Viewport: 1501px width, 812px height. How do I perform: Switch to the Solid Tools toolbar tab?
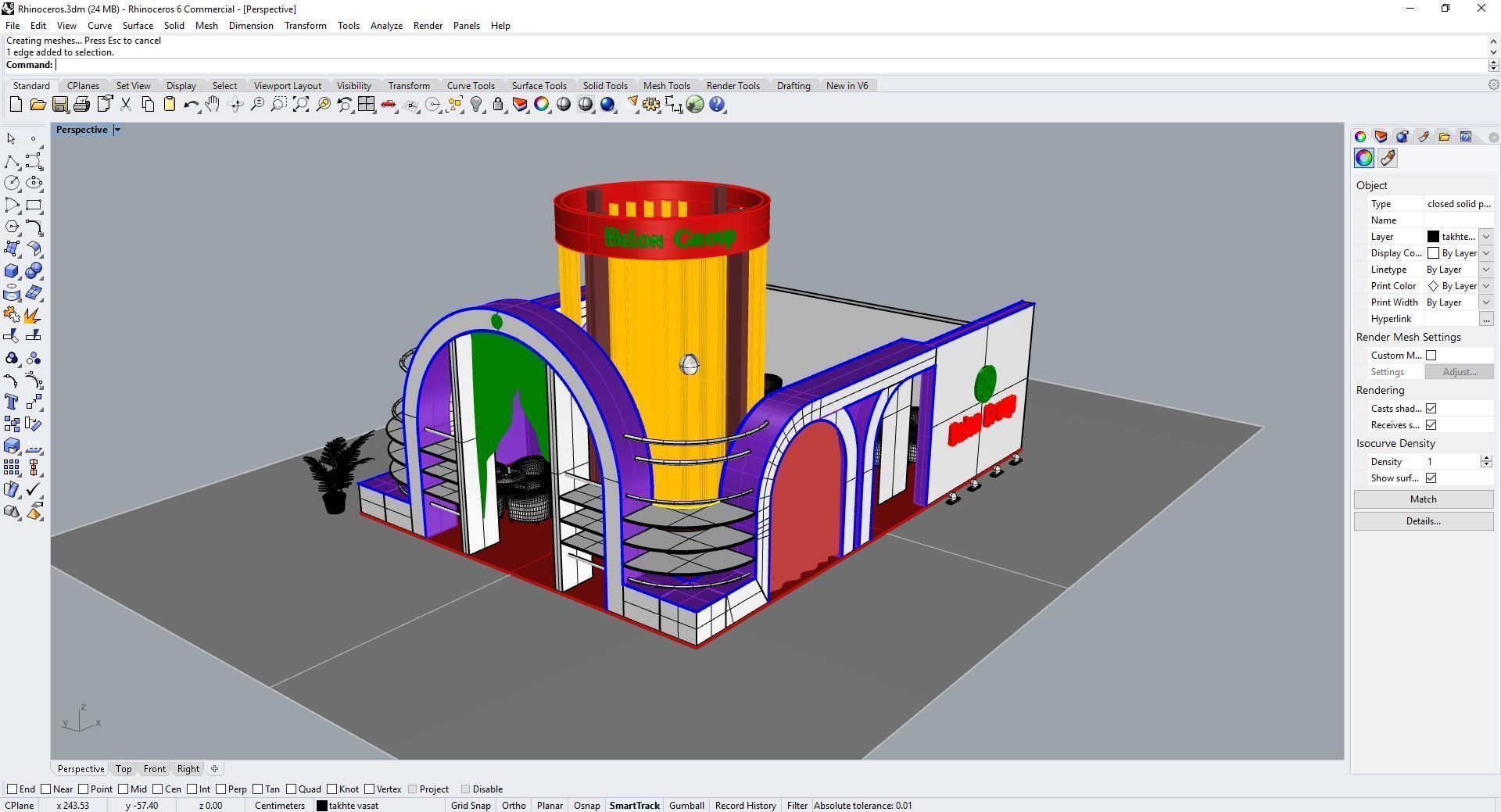coord(605,86)
